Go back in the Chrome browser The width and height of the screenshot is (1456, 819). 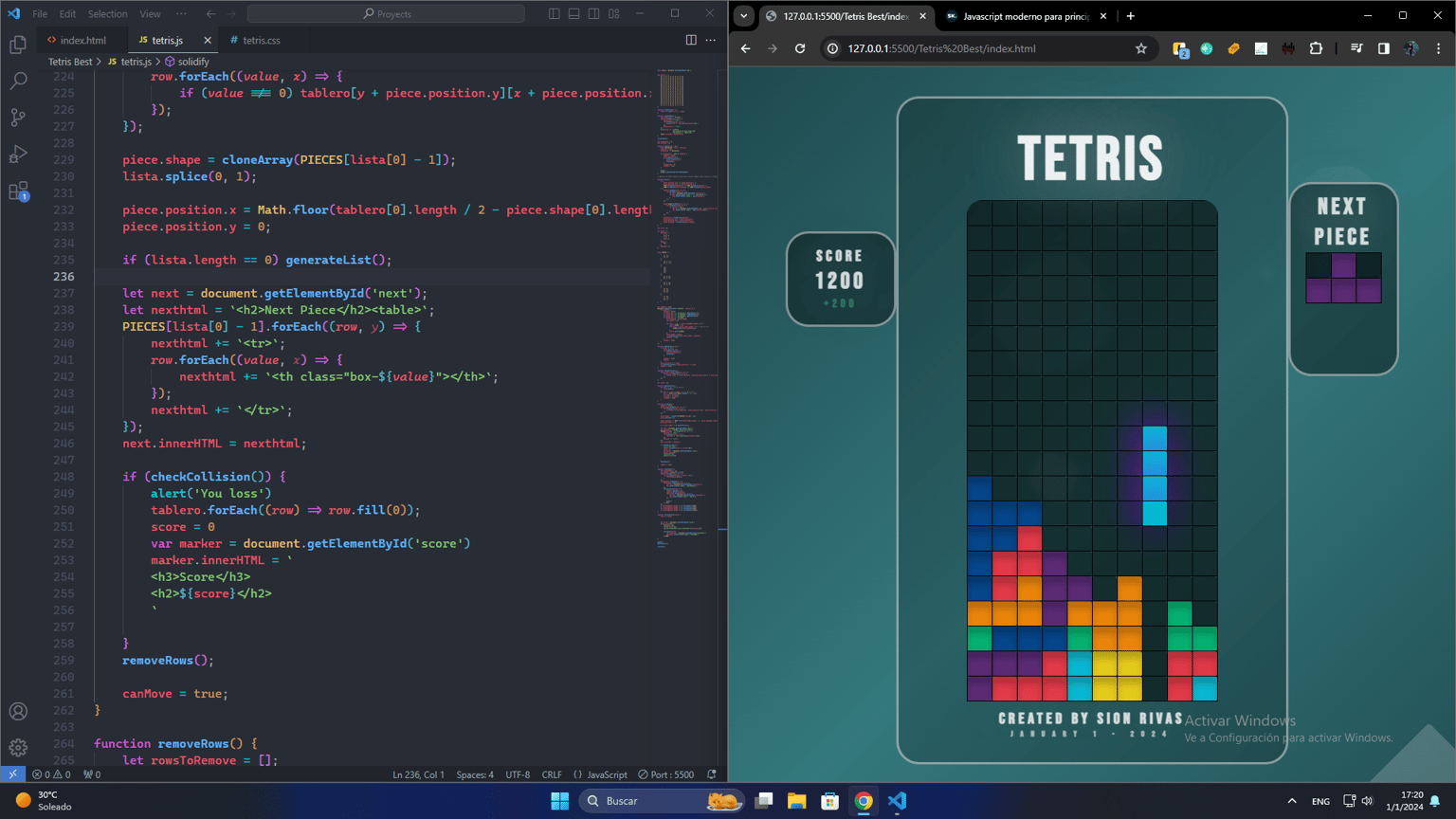(746, 48)
